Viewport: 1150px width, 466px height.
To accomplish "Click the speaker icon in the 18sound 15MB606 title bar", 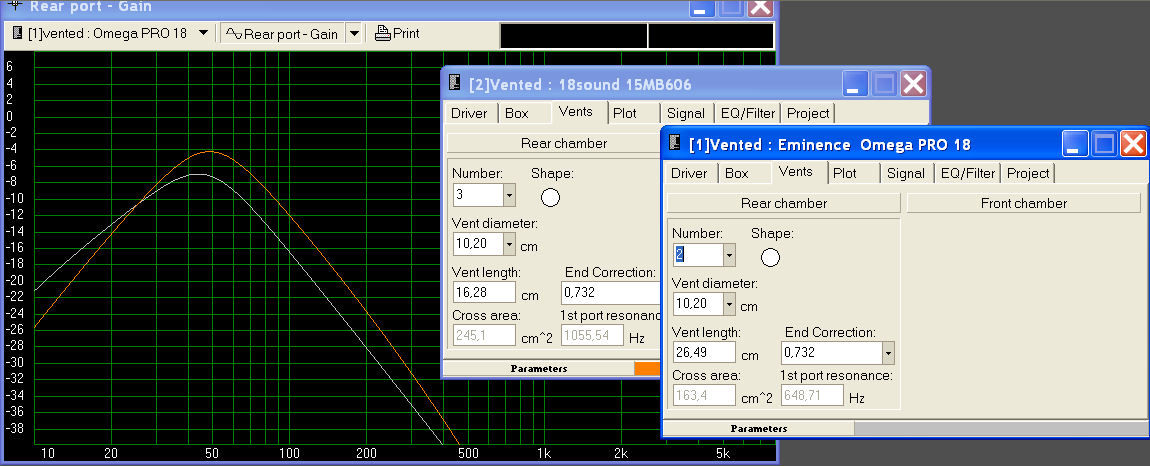I will (x=455, y=83).
